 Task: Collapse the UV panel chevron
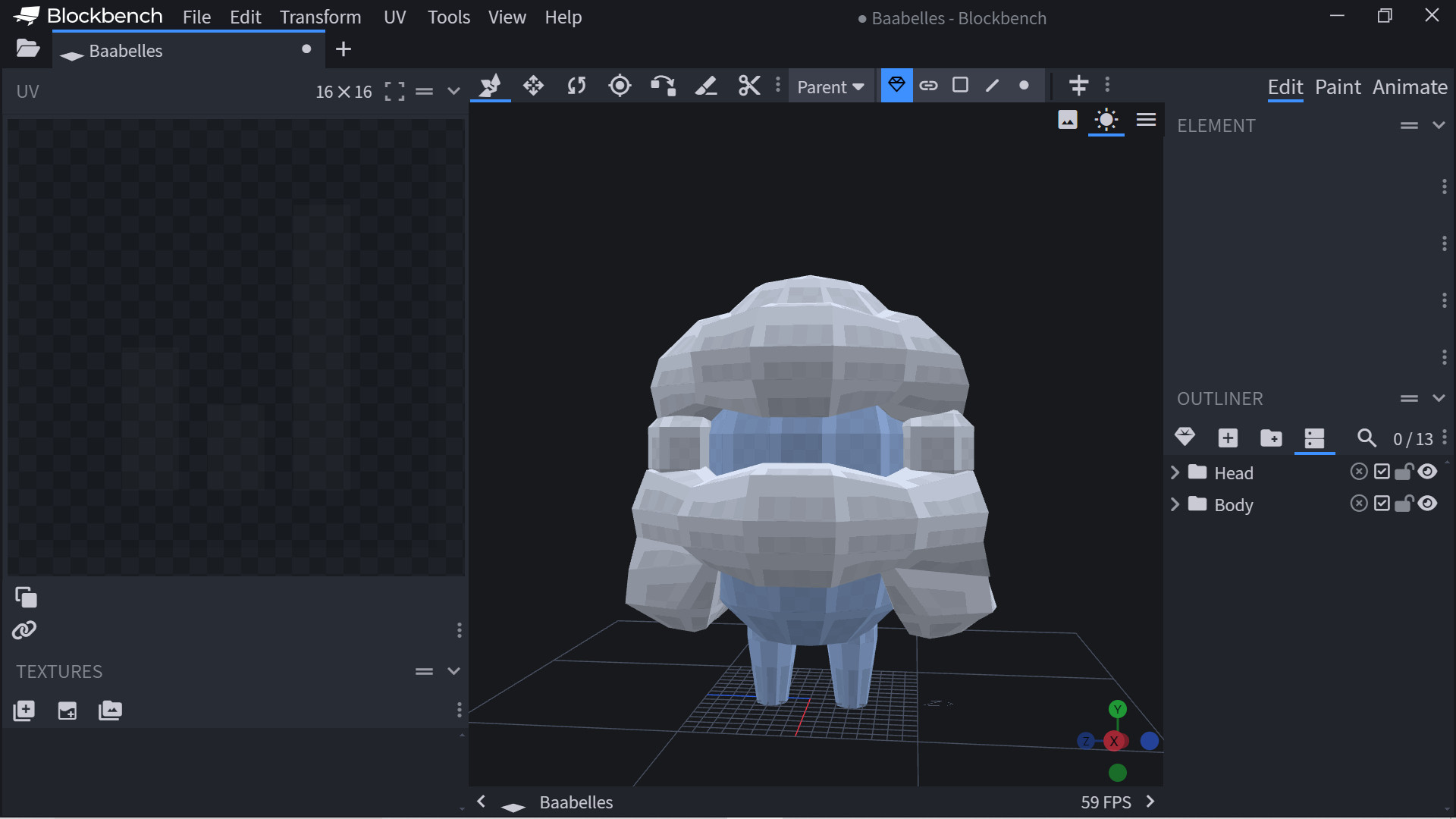453,92
